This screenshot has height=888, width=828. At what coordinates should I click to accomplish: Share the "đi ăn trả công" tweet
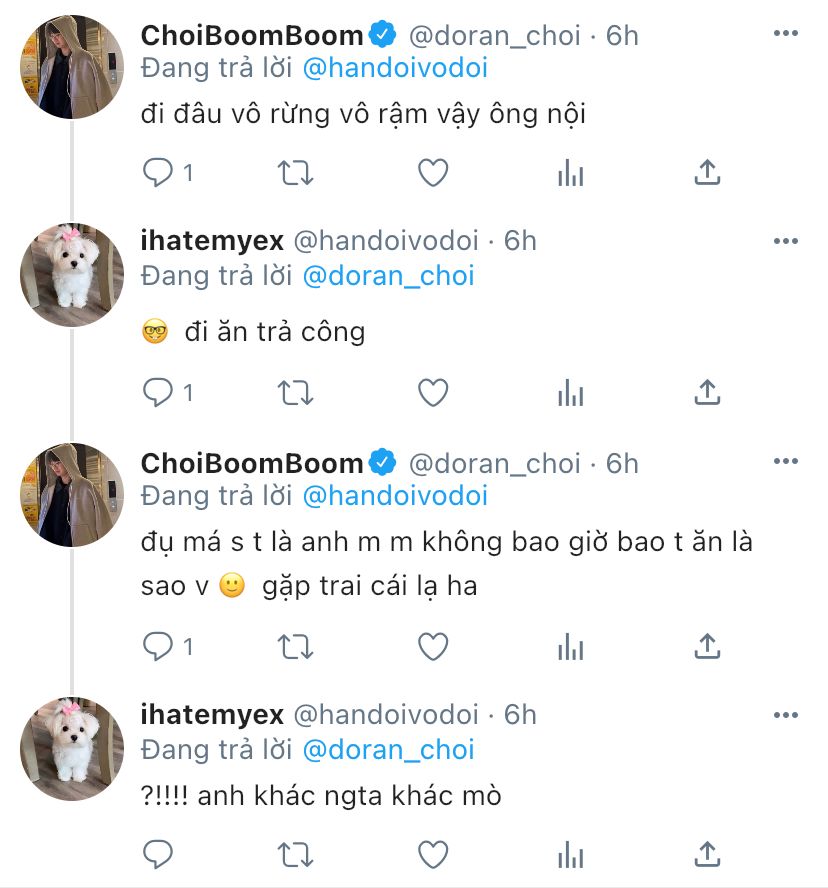(707, 393)
